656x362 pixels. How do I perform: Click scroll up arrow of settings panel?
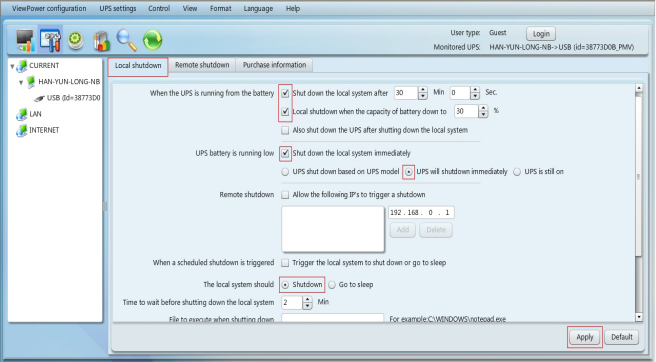(x=638, y=88)
